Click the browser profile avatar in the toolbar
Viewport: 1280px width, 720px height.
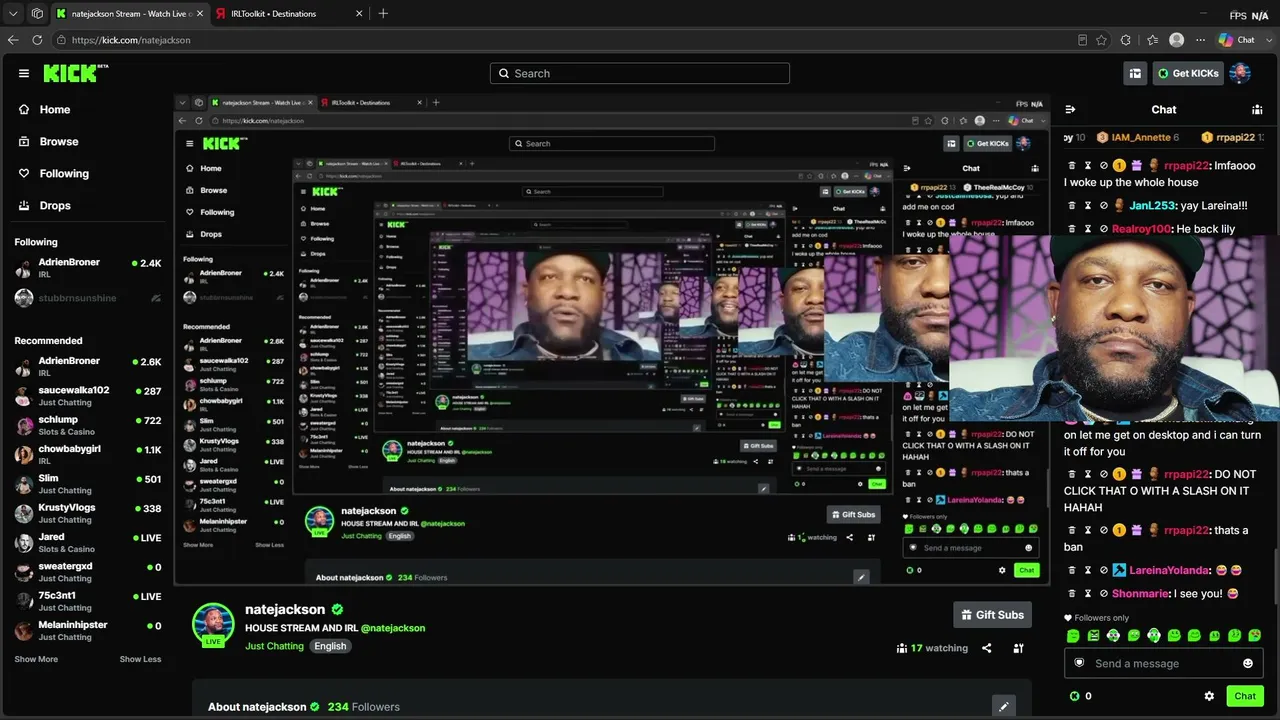pos(1176,40)
